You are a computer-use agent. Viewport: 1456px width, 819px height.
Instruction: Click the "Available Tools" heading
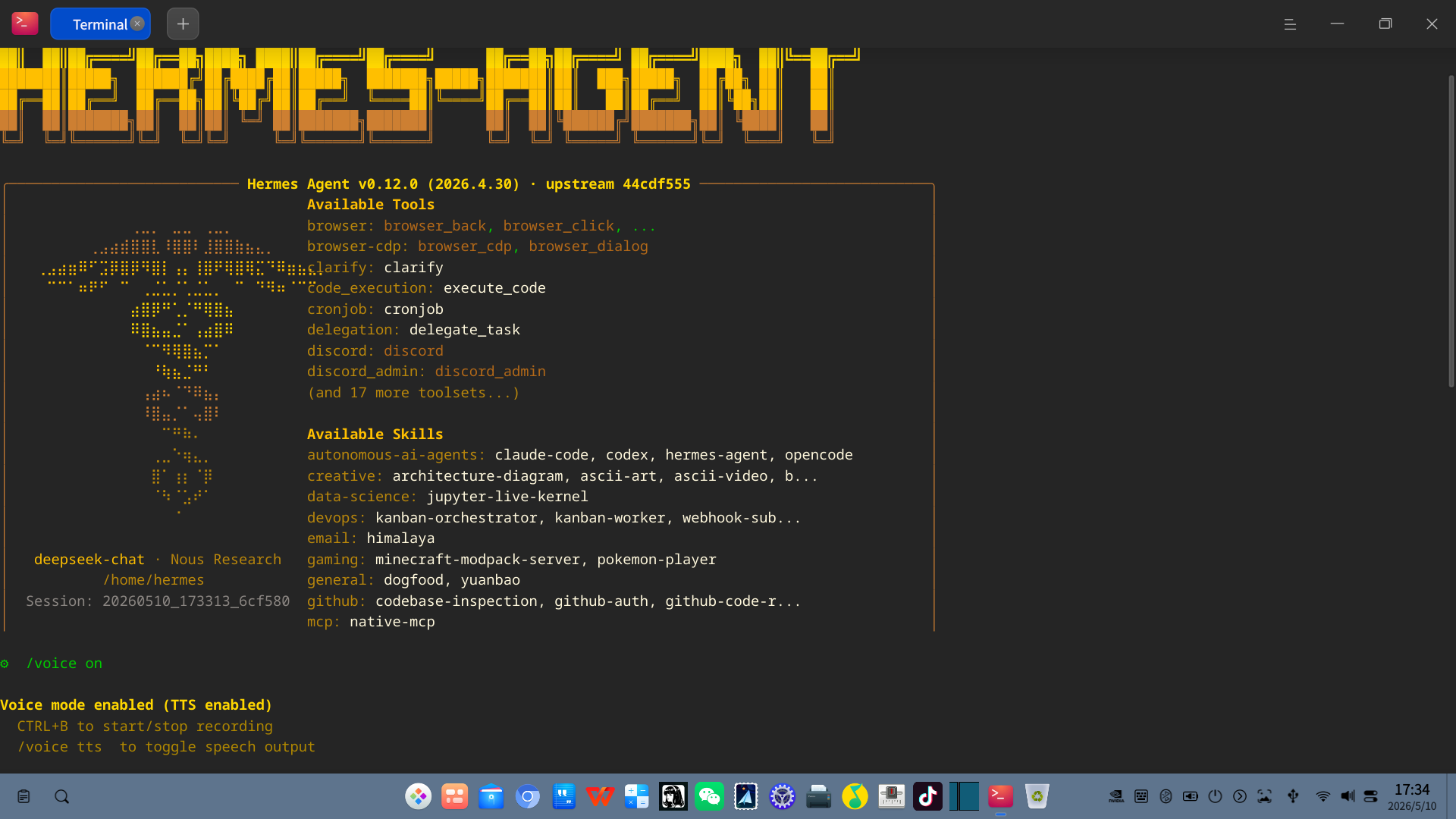tap(371, 205)
